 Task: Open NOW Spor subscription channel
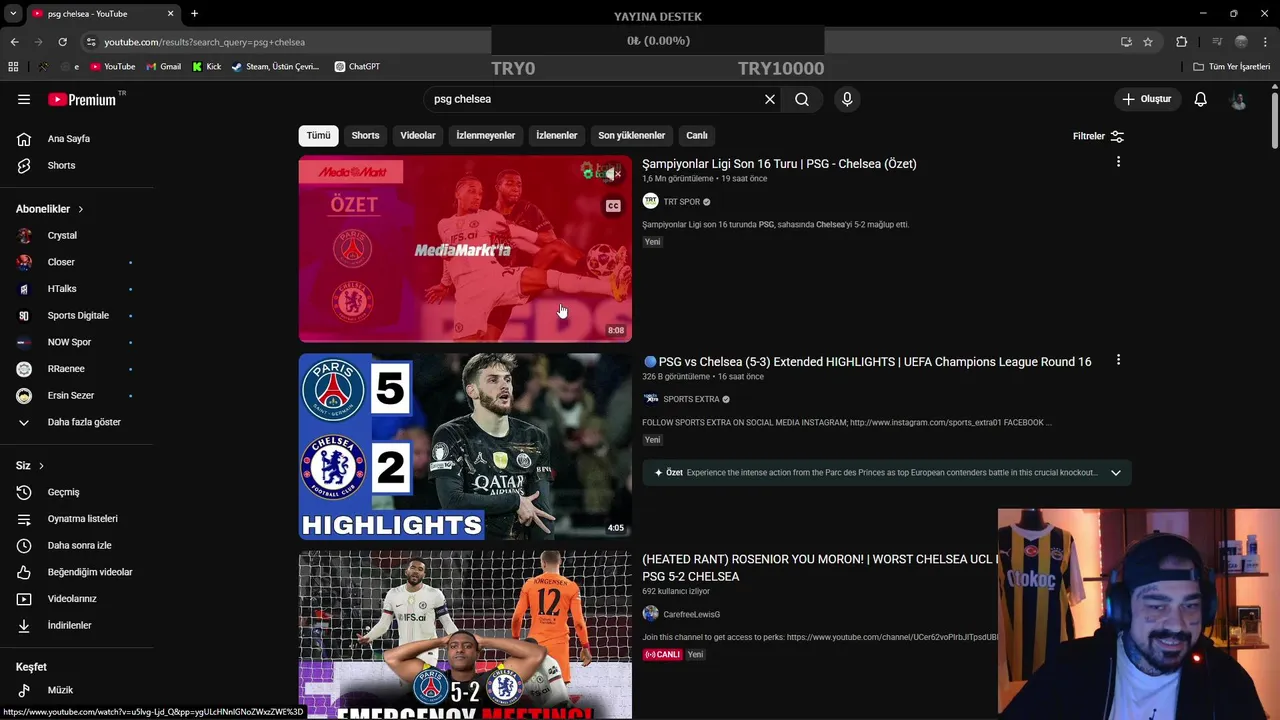pos(69,342)
